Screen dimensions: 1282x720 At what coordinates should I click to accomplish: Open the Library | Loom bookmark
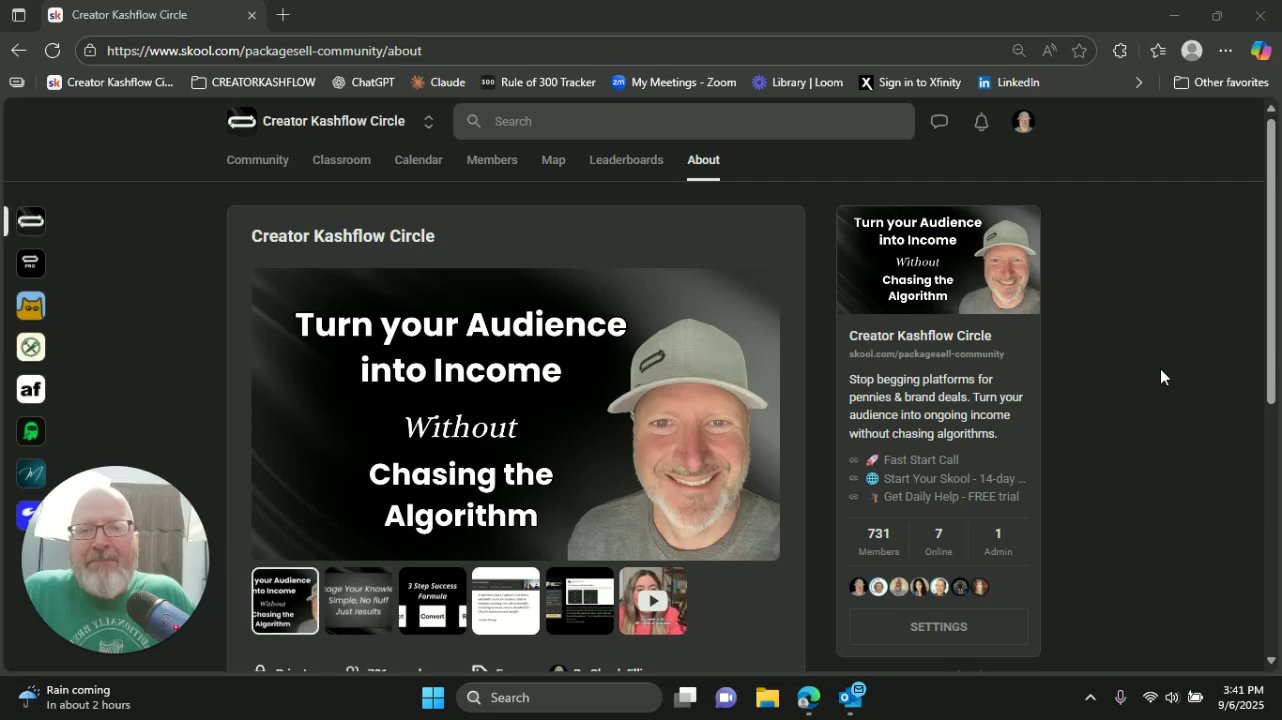pos(797,83)
